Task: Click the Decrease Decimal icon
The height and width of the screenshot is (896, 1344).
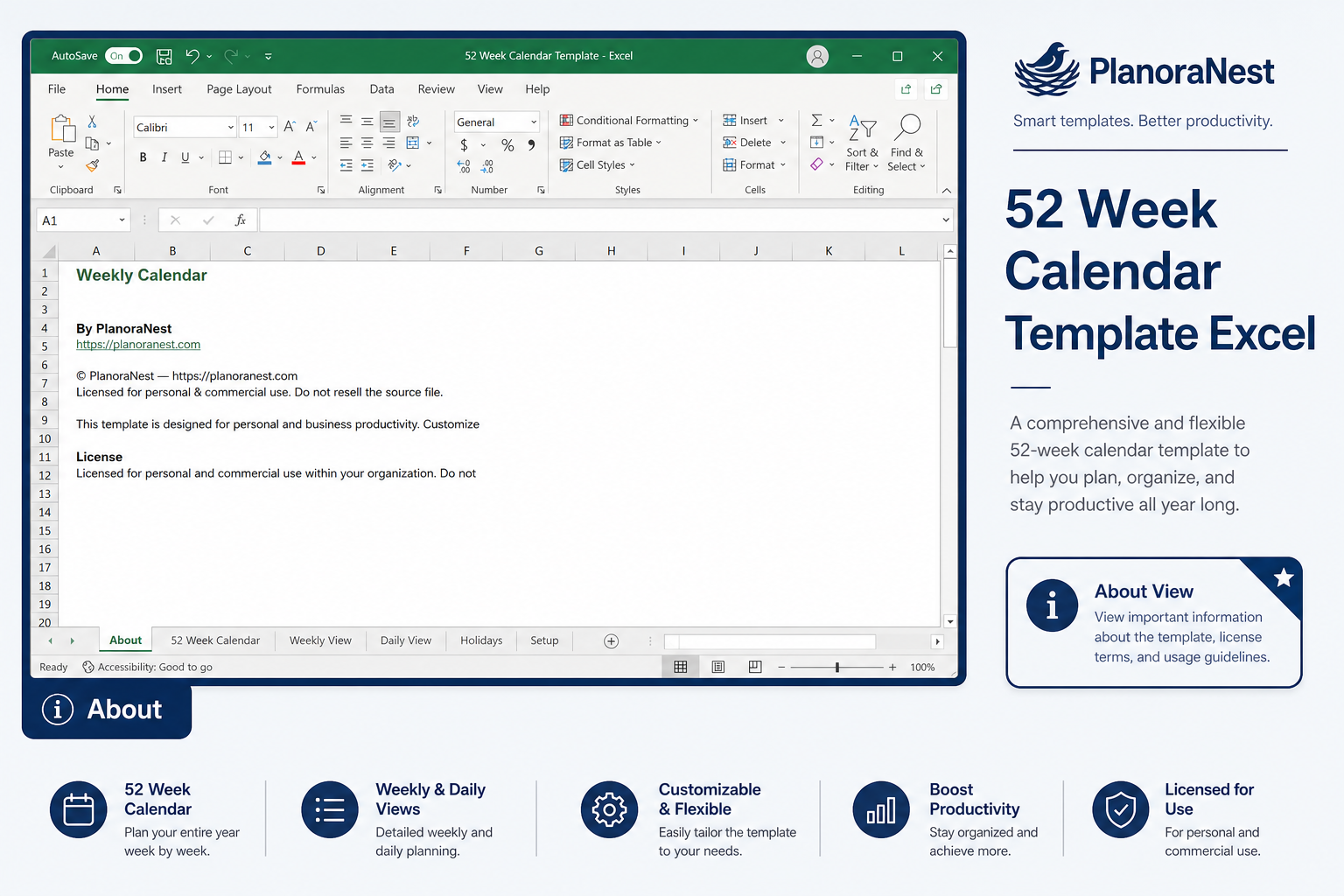Action: pyautogui.click(x=487, y=166)
